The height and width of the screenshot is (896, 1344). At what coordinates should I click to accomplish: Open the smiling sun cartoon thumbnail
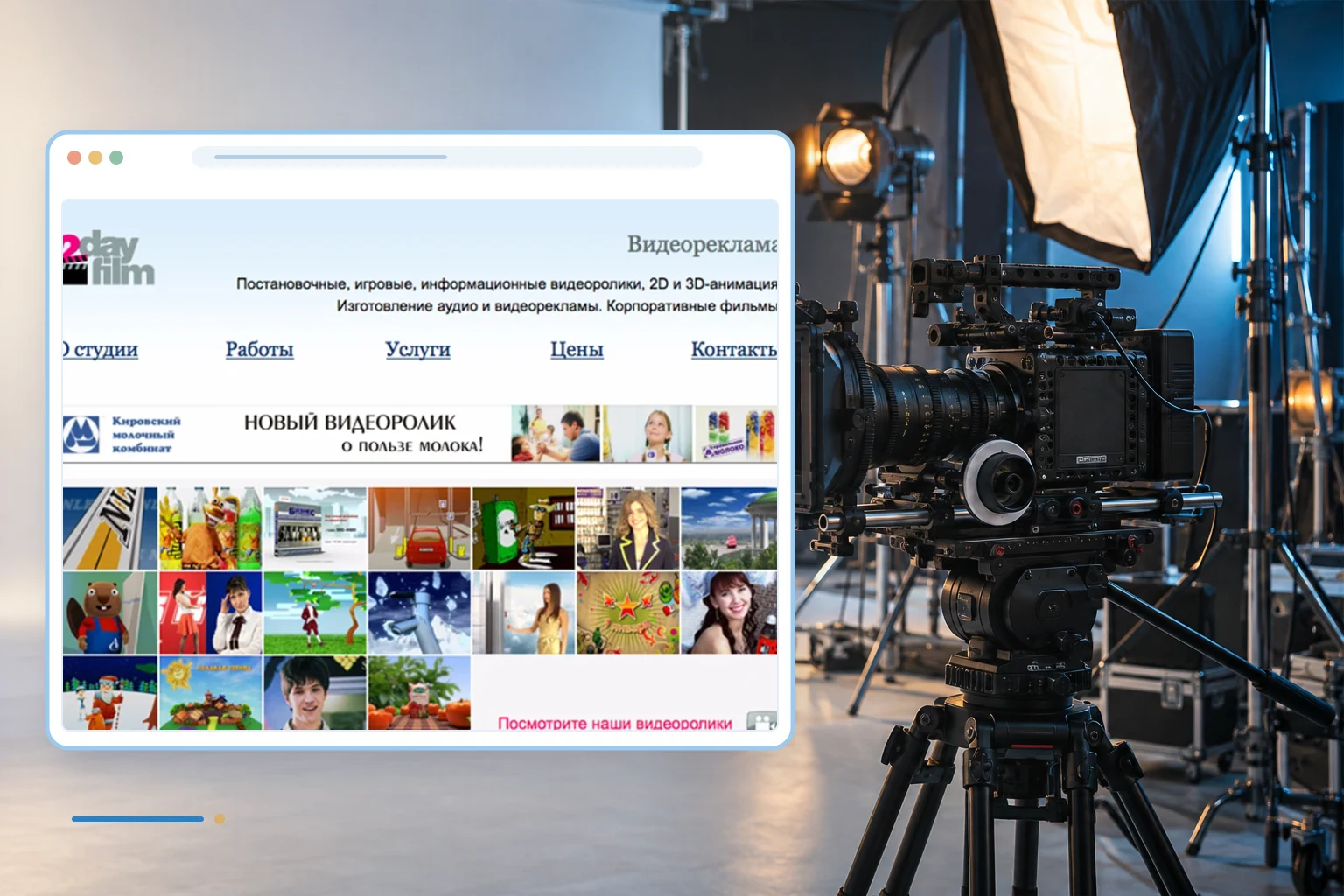point(211,693)
